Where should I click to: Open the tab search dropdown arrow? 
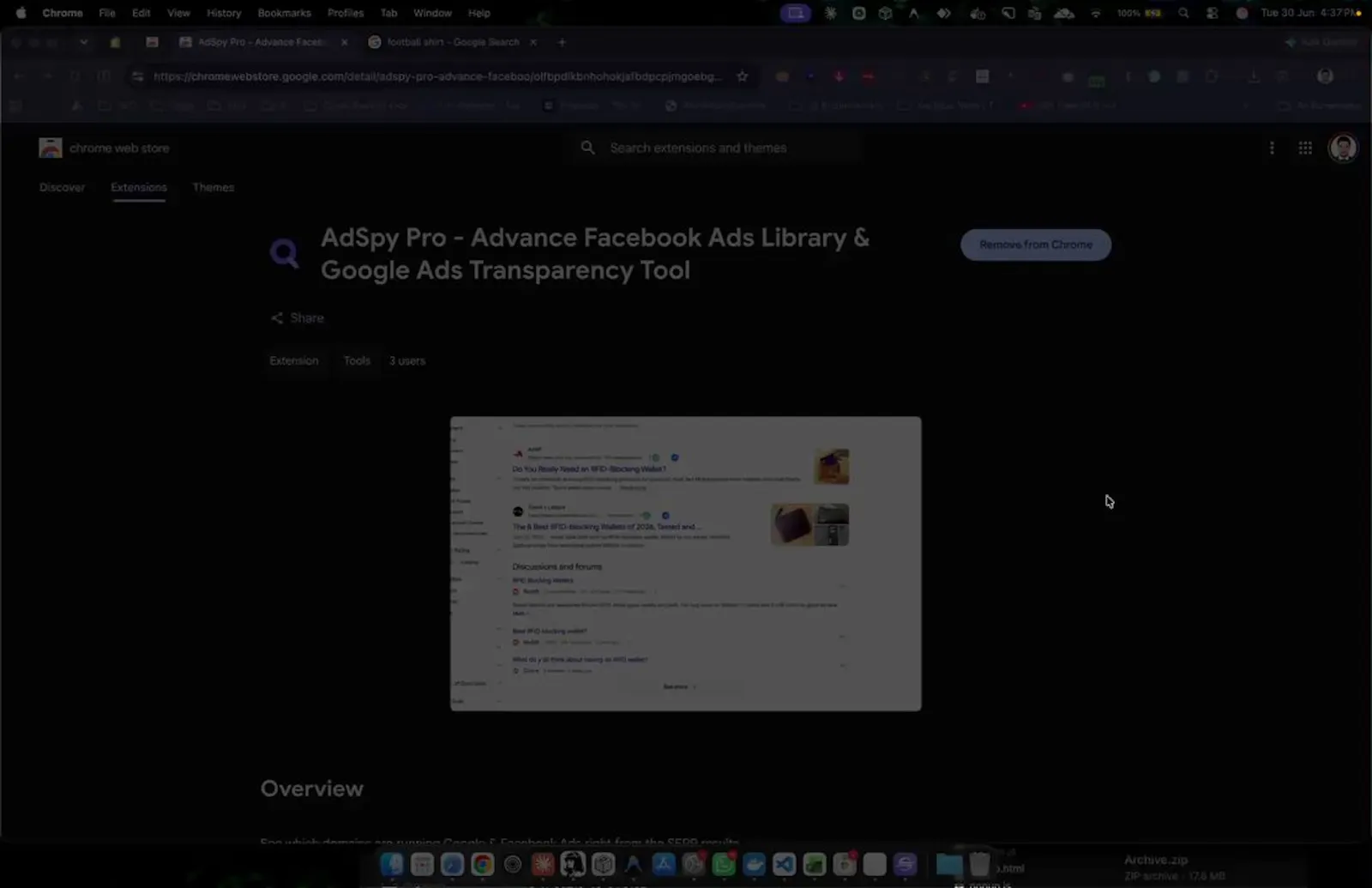click(83, 42)
